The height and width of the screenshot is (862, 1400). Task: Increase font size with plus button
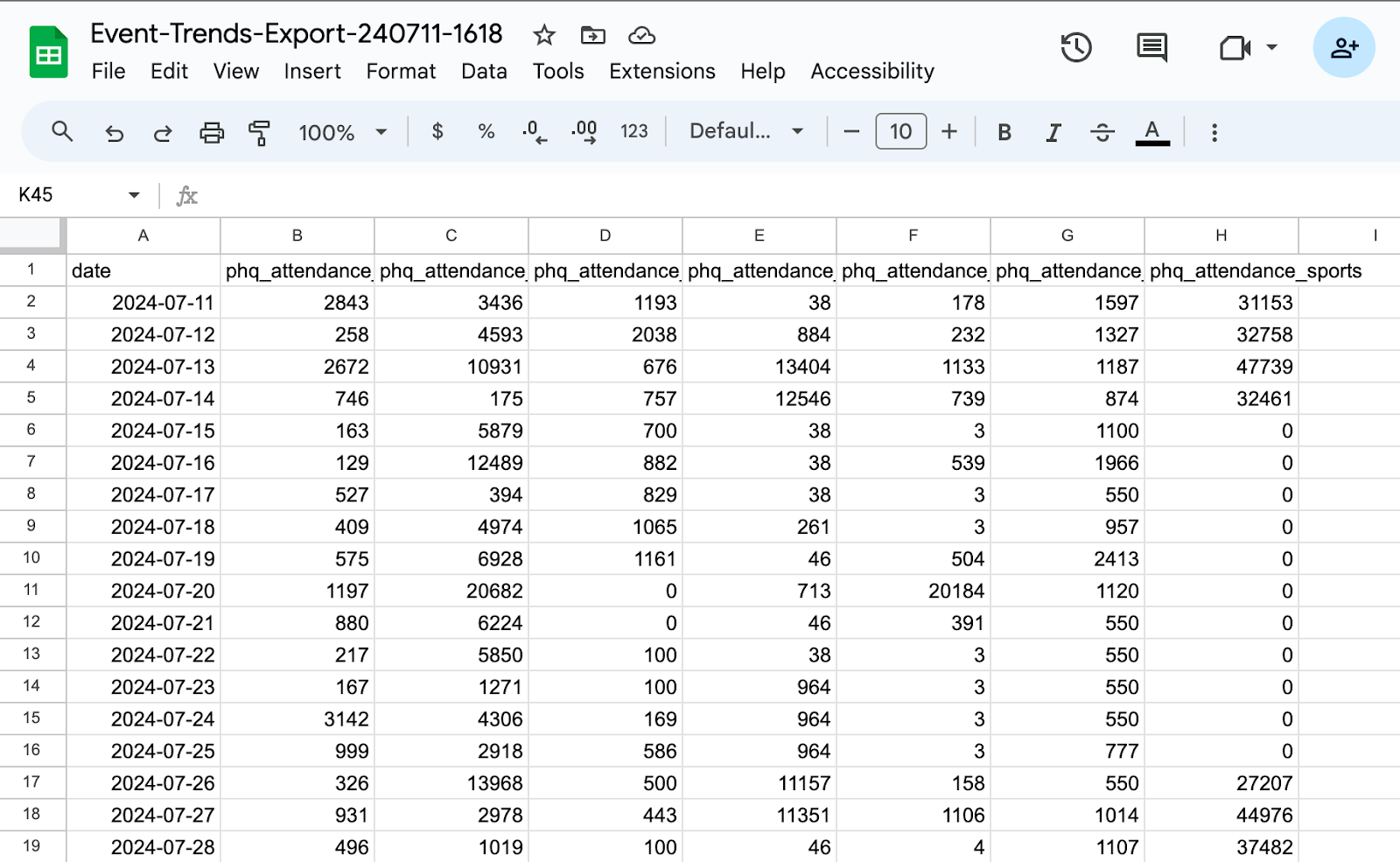pyautogui.click(x=949, y=132)
